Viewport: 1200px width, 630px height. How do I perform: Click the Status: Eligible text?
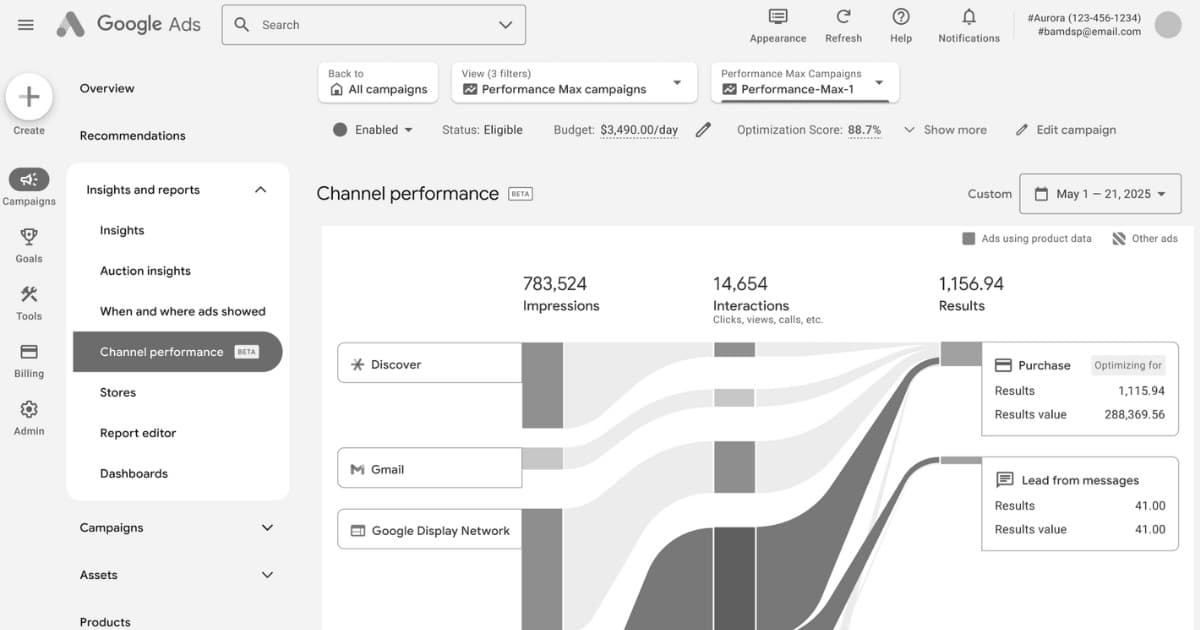(482, 130)
